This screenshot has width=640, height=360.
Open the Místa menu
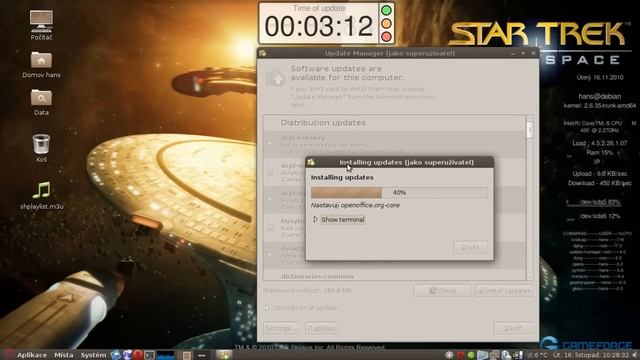pyautogui.click(x=64, y=355)
